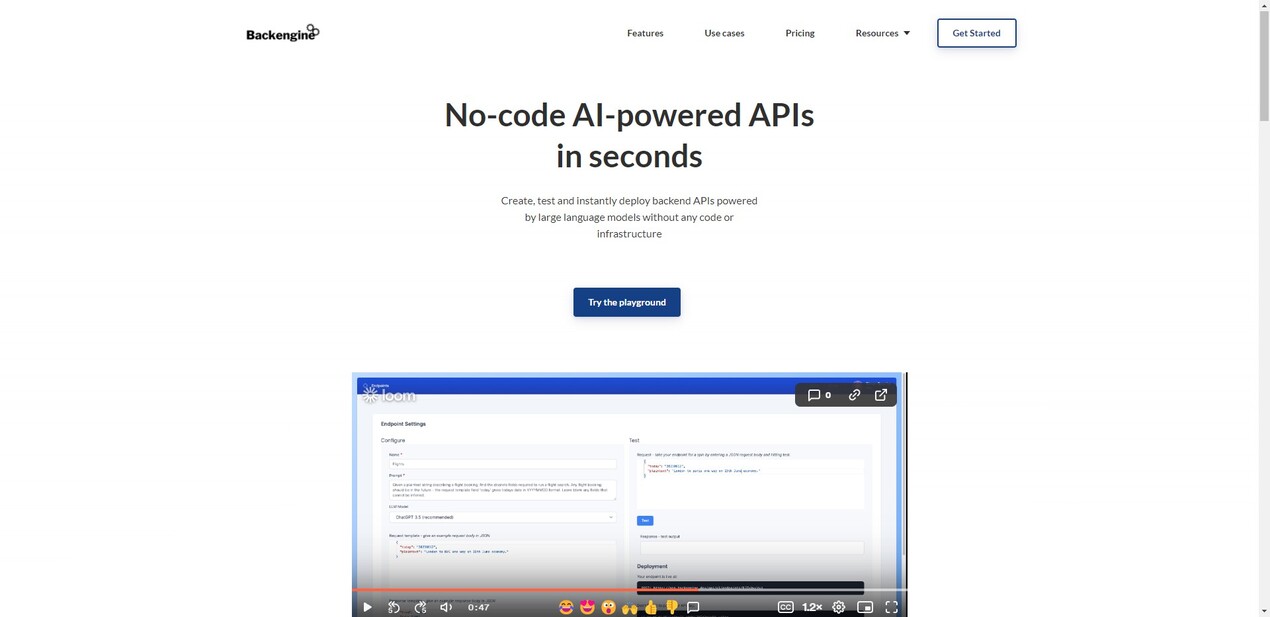Rewind the video by 5 seconds
This screenshot has width=1270, height=617.
pyautogui.click(x=394, y=607)
